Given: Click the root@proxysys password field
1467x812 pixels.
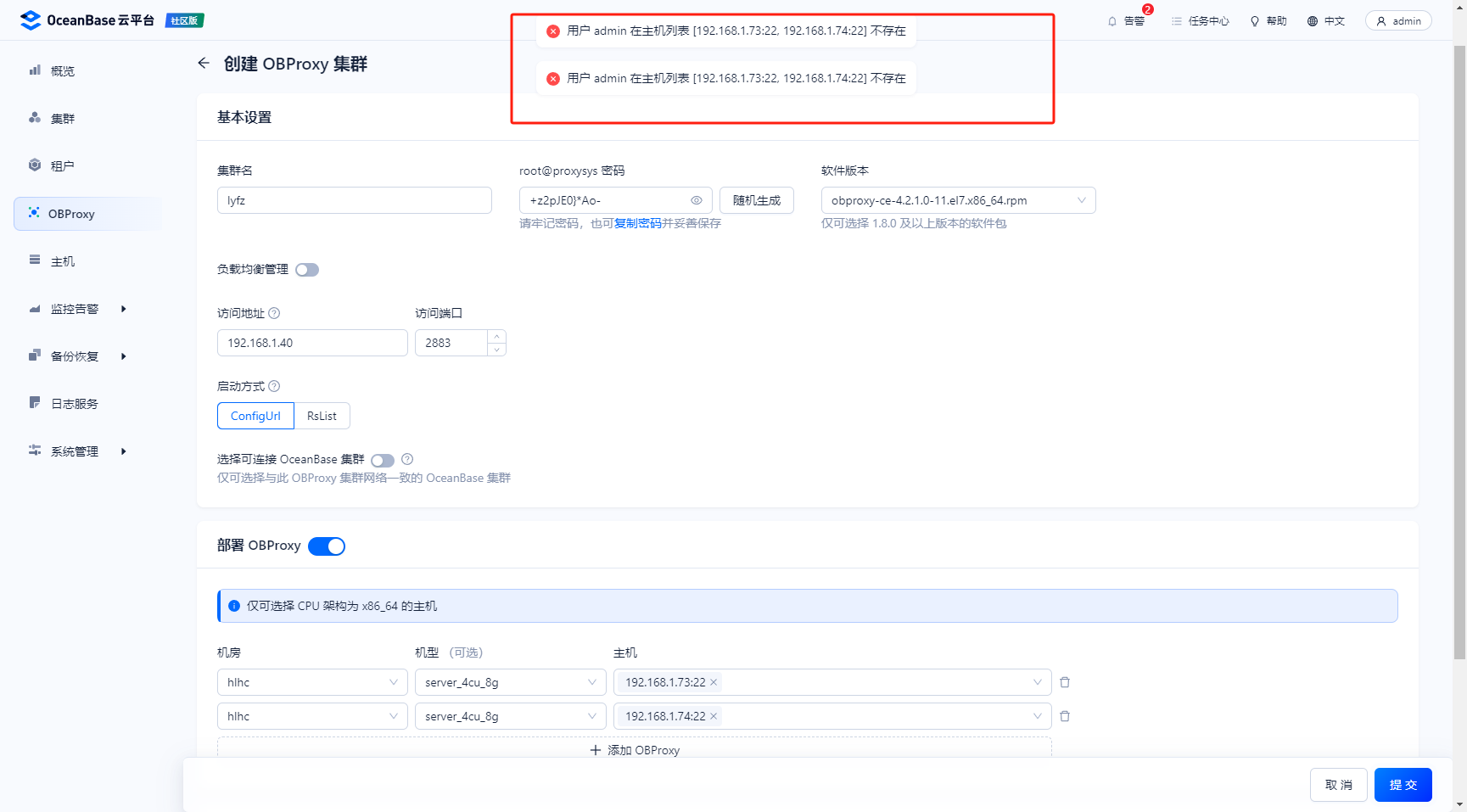Looking at the screenshot, I should point(616,200).
